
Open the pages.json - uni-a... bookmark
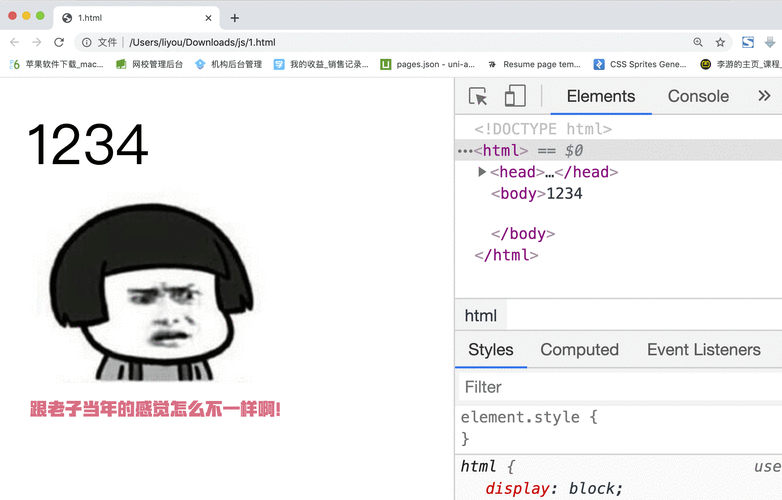tap(427, 64)
